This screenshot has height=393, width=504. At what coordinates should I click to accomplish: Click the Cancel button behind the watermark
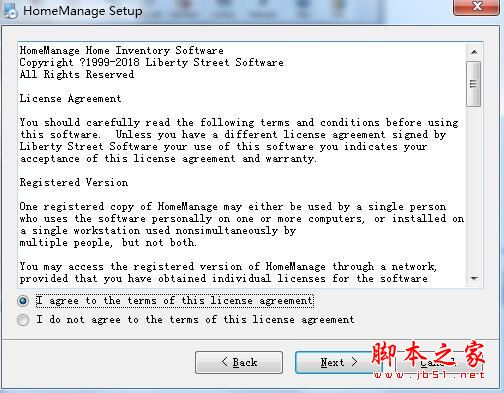(x=439, y=362)
